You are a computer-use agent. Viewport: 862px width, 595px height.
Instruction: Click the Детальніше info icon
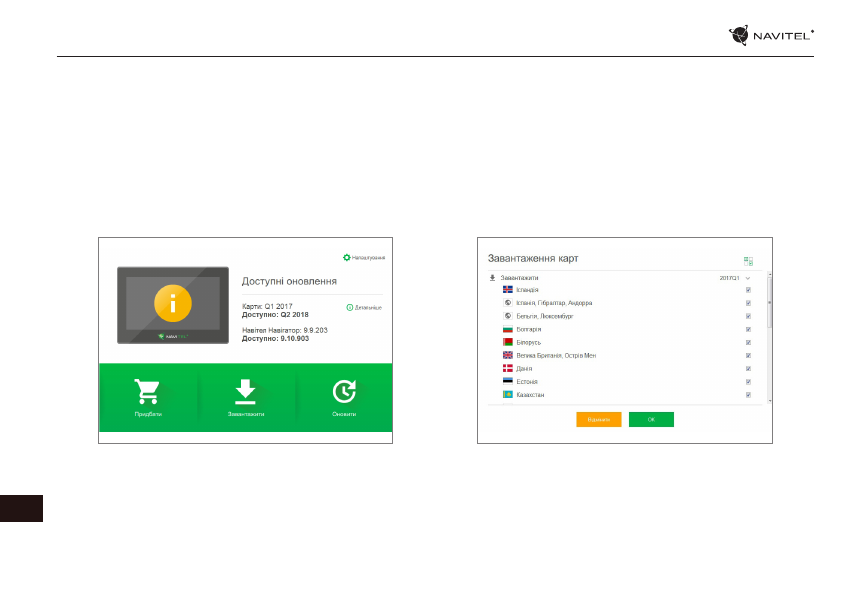click(x=350, y=307)
